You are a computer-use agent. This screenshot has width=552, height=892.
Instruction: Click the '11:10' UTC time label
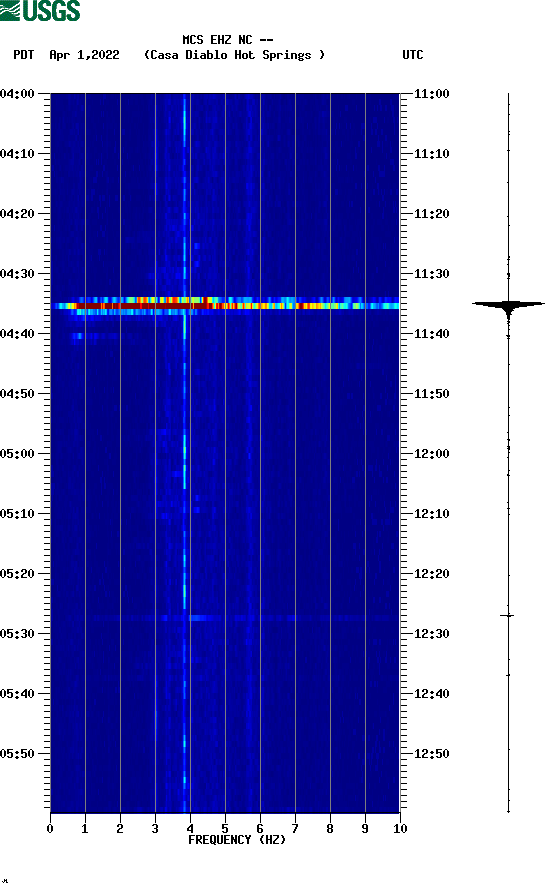point(431,154)
